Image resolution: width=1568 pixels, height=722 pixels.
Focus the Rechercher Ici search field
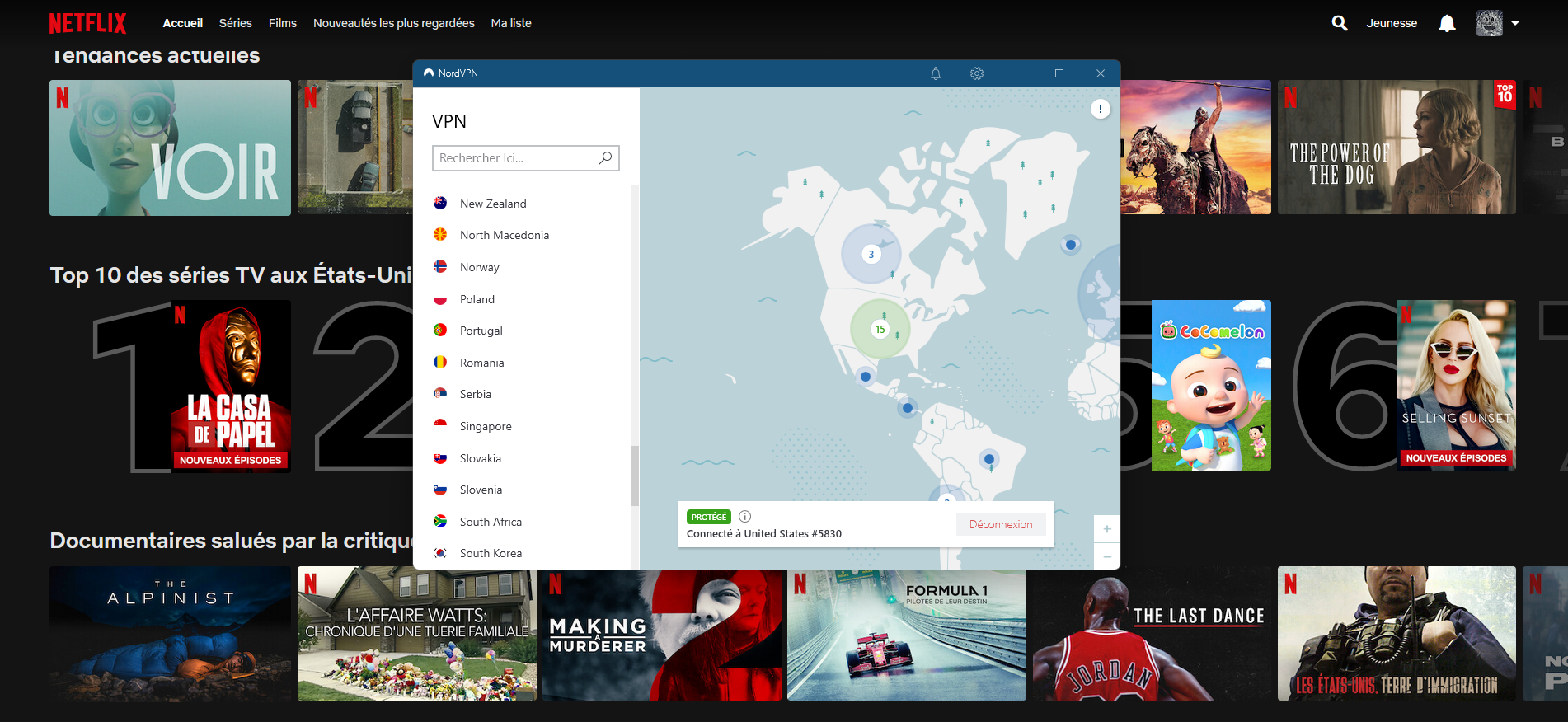(526, 158)
